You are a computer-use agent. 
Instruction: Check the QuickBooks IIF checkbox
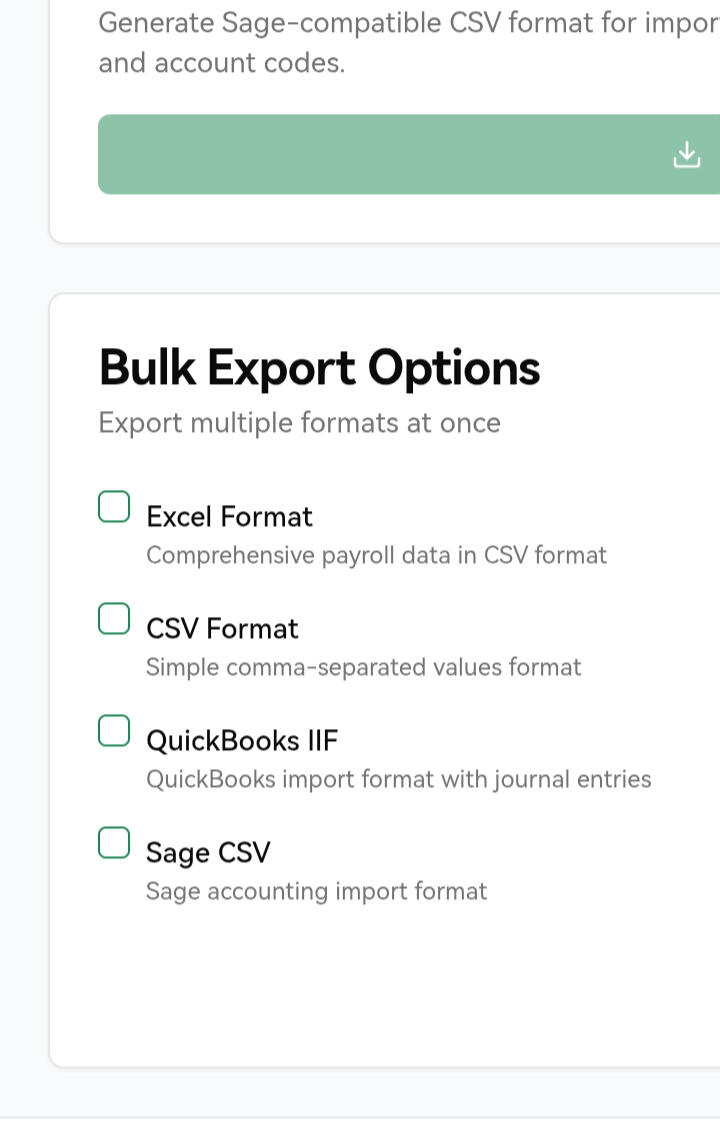click(114, 731)
